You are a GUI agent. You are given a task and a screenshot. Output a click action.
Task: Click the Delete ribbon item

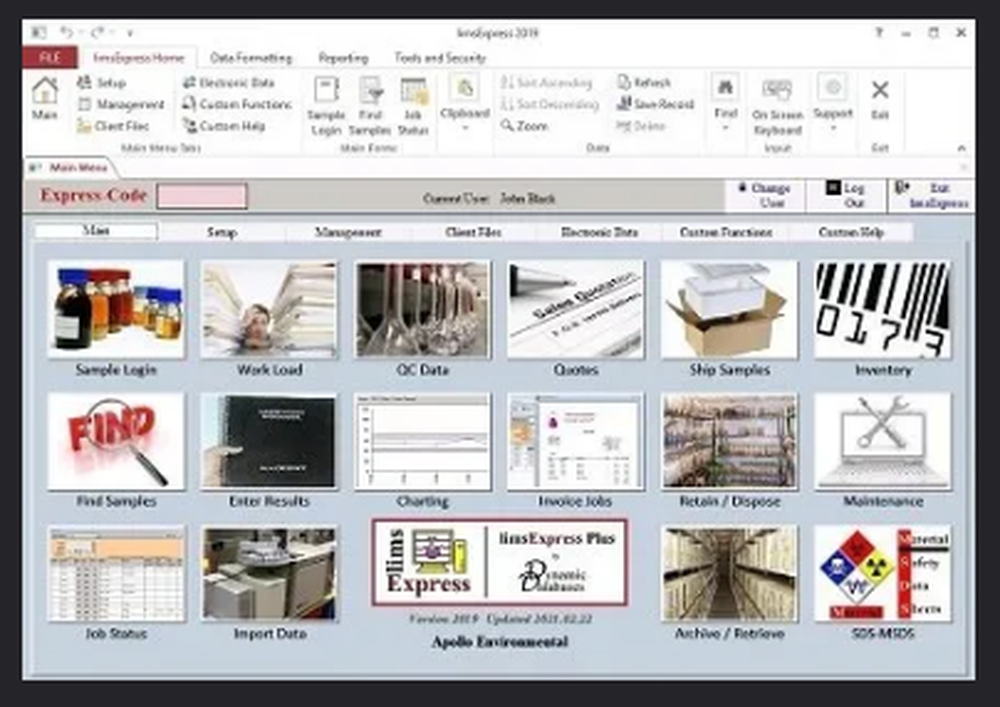coord(641,126)
